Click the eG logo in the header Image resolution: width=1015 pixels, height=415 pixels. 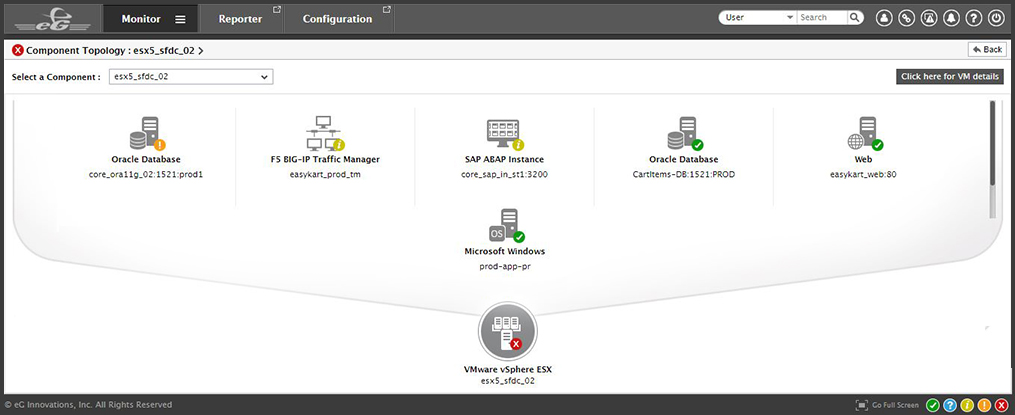point(52,19)
